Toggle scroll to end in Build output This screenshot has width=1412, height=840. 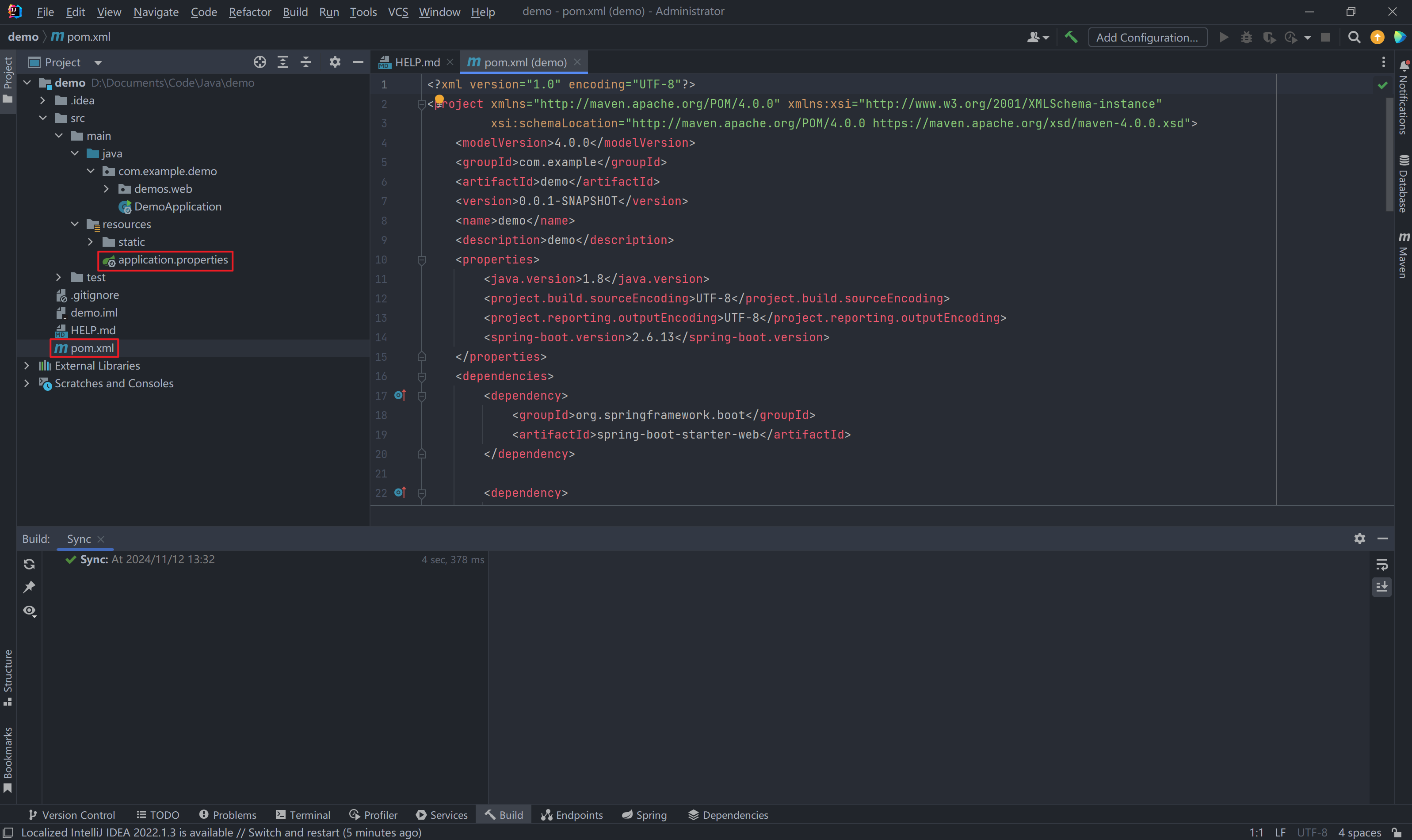point(1382,587)
